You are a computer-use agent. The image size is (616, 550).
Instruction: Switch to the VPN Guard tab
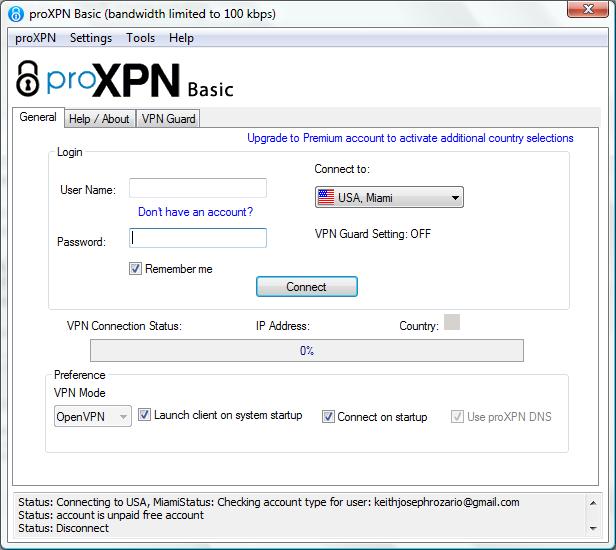pos(169,119)
